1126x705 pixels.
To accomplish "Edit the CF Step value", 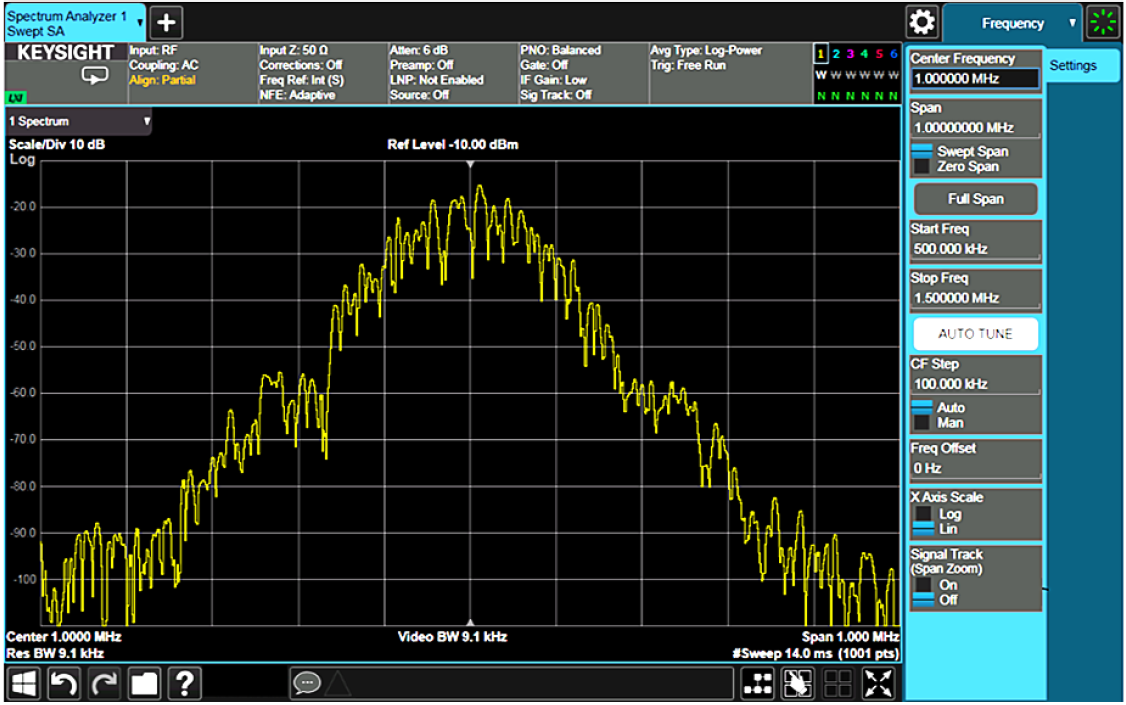I will point(975,384).
